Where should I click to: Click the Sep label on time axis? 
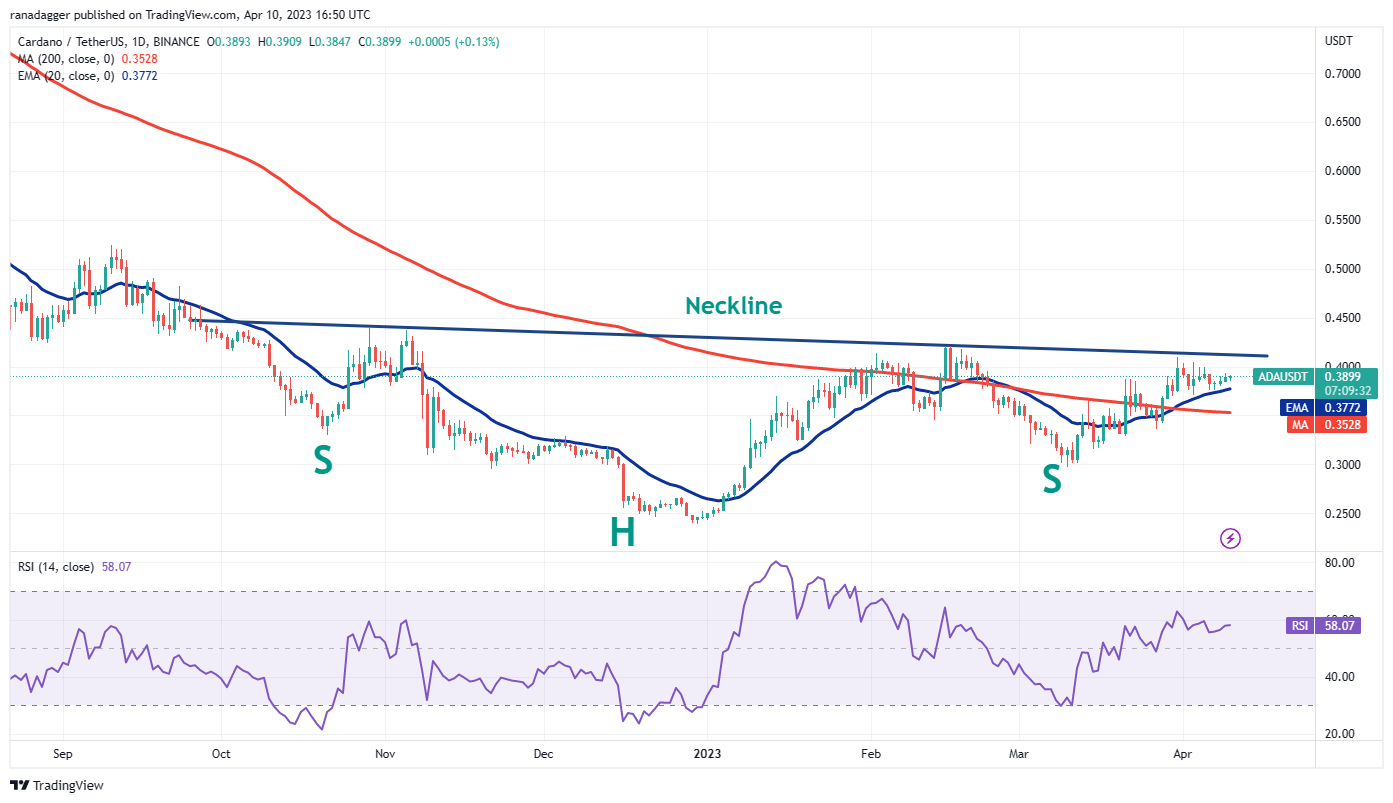point(62,751)
